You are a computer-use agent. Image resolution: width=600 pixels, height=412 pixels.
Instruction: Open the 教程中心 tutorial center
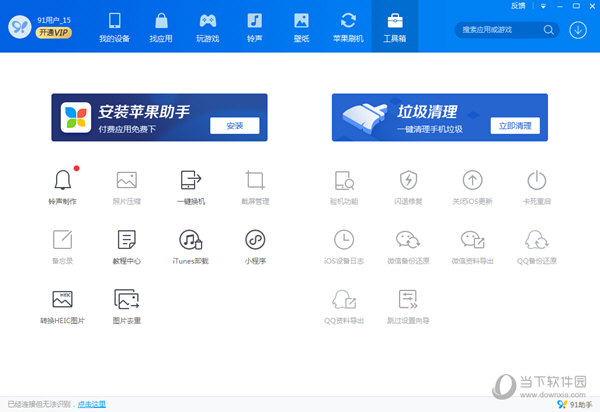tap(127, 246)
